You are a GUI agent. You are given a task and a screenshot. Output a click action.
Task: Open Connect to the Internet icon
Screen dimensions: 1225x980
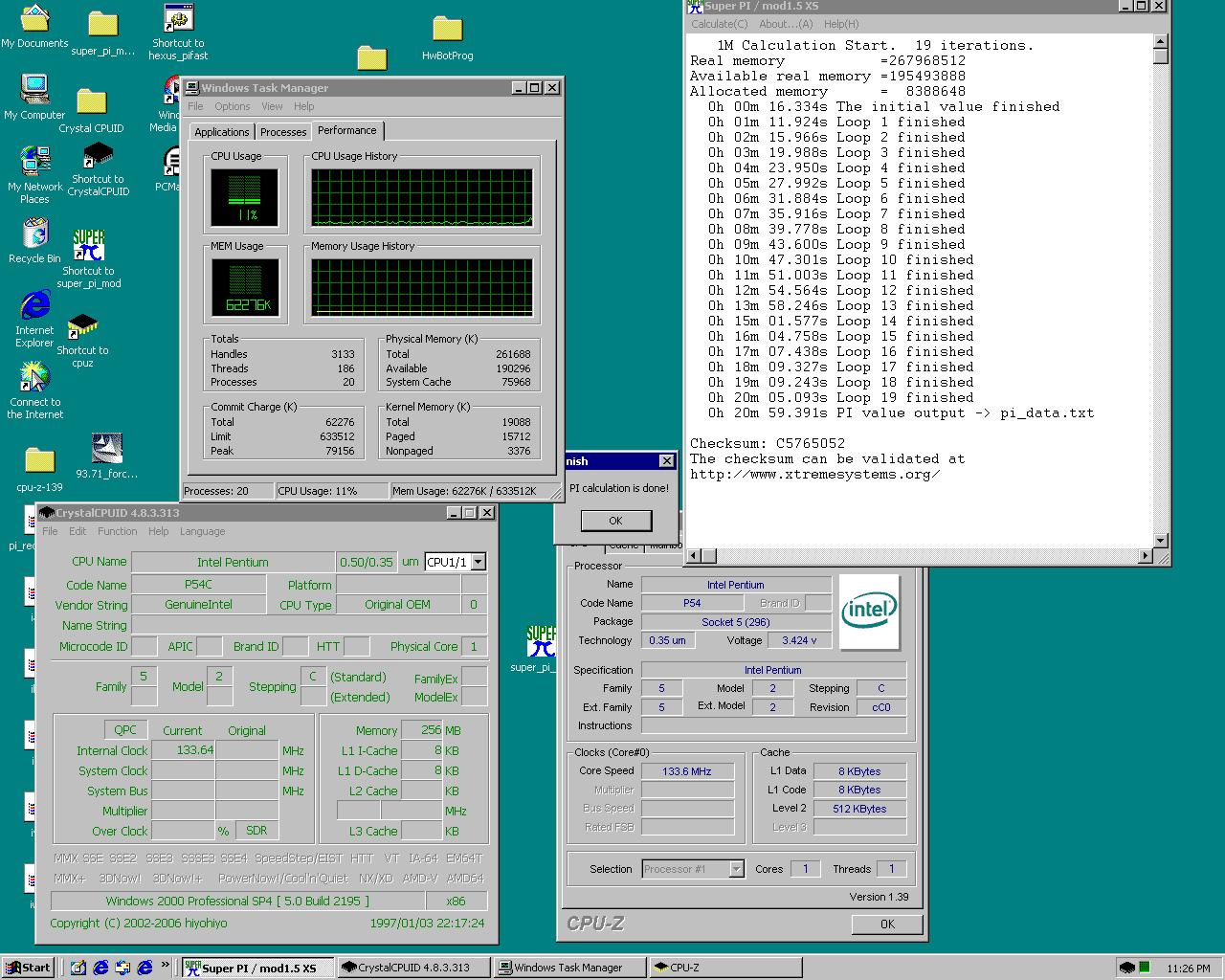click(34, 390)
